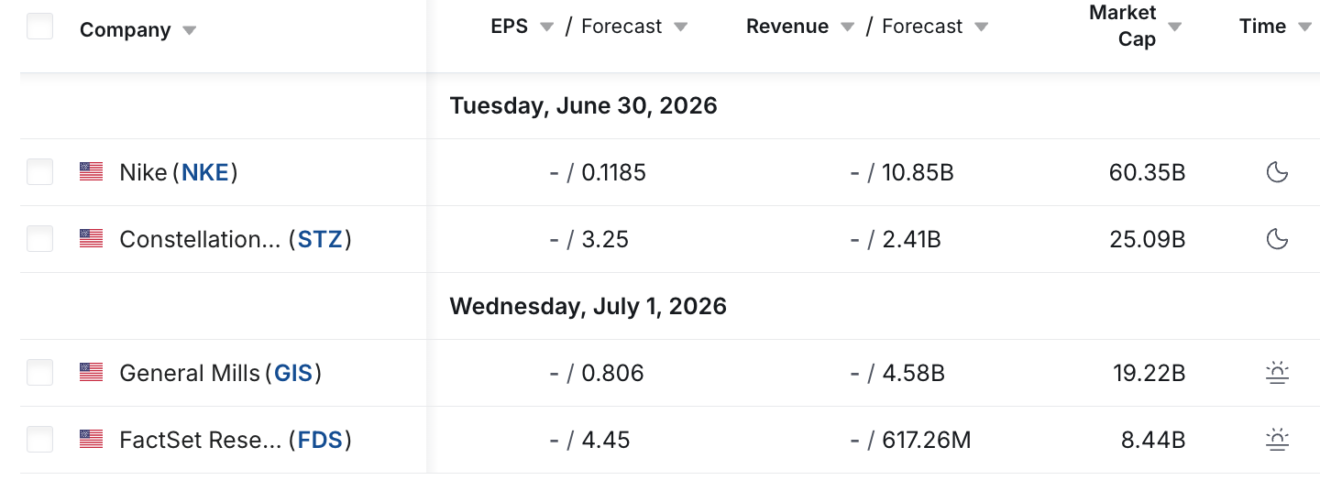Screen dimensions: 1320x491
Task: Click the moon icon in Constellation row
Action: (x=1277, y=239)
